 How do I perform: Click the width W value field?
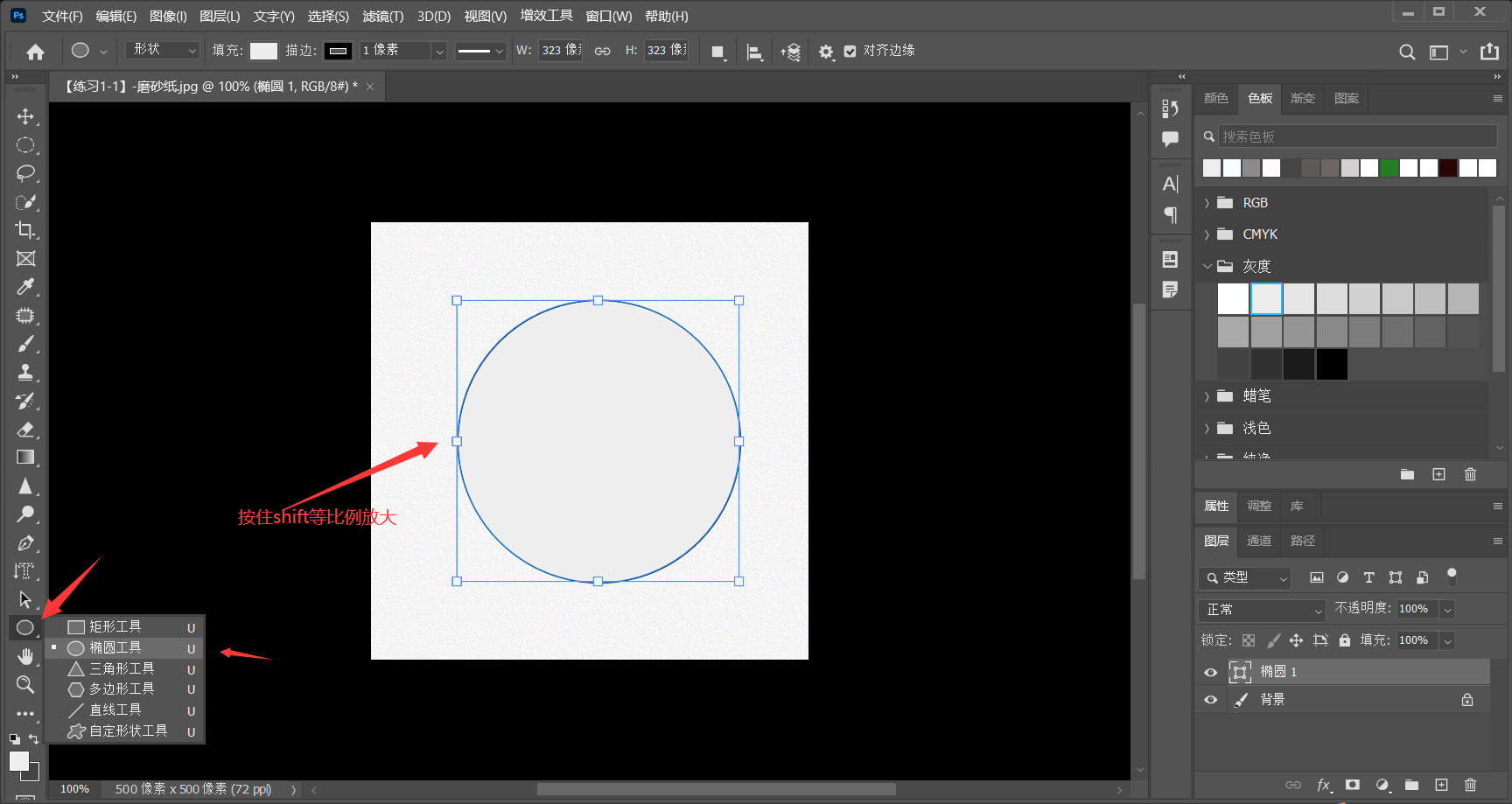coord(560,50)
